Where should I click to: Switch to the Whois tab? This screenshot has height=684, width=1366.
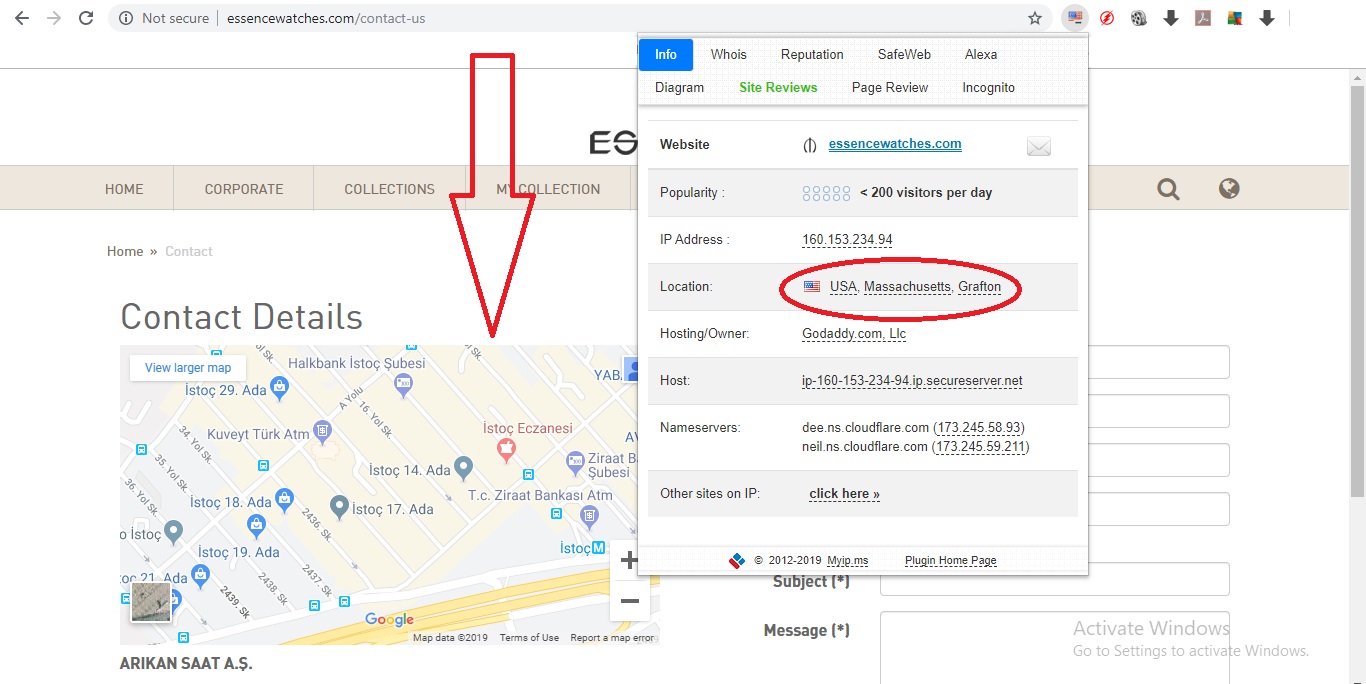pyautogui.click(x=729, y=54)
